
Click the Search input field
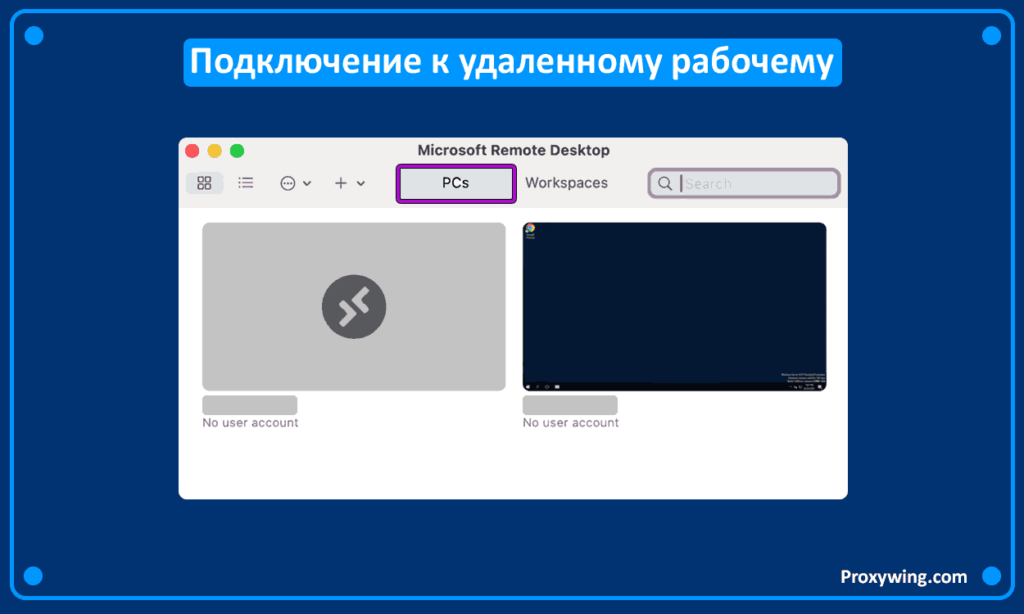(x=744, y=184)
